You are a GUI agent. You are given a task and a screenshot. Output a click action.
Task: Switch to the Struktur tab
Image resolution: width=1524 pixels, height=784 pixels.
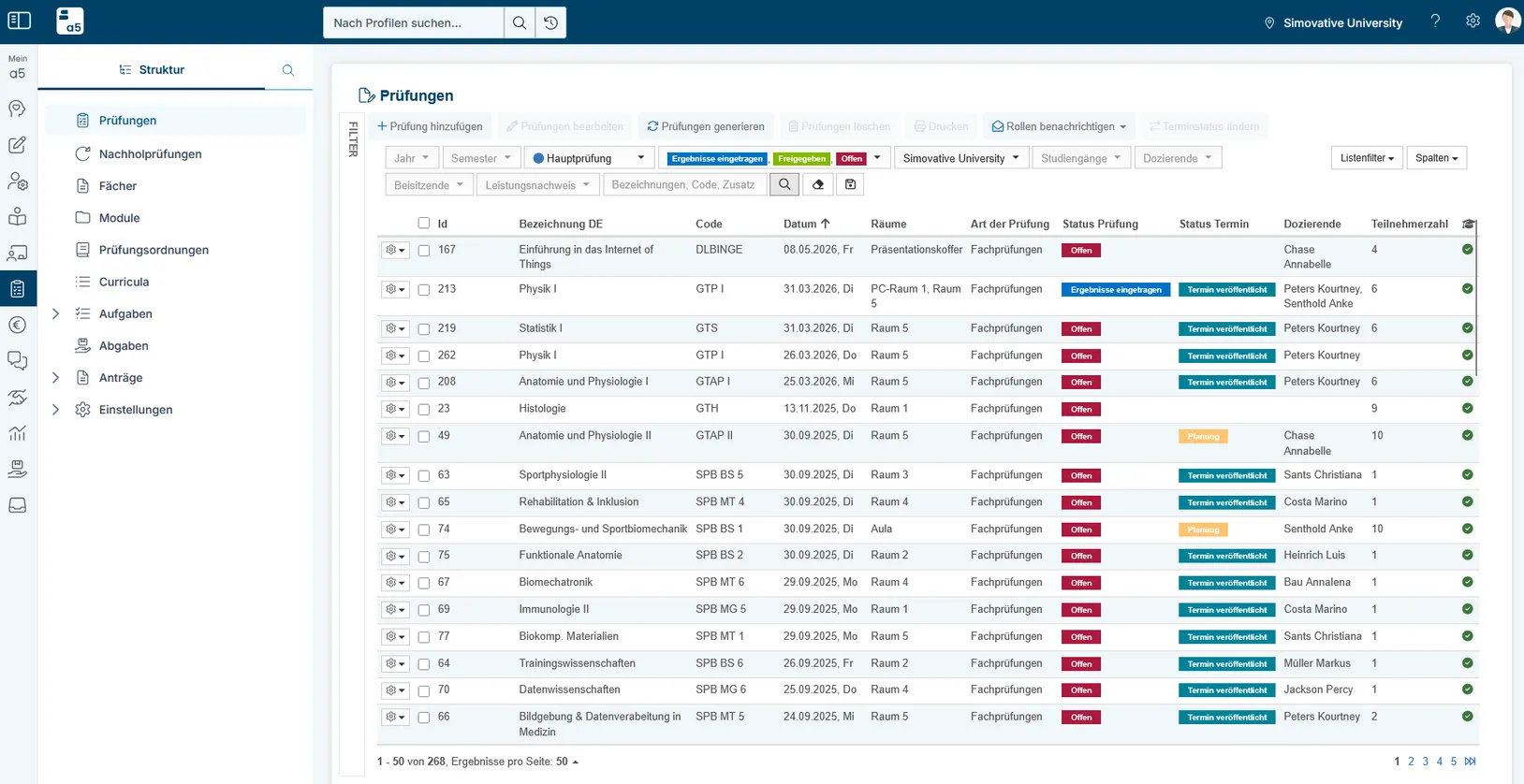coord(152,70)
